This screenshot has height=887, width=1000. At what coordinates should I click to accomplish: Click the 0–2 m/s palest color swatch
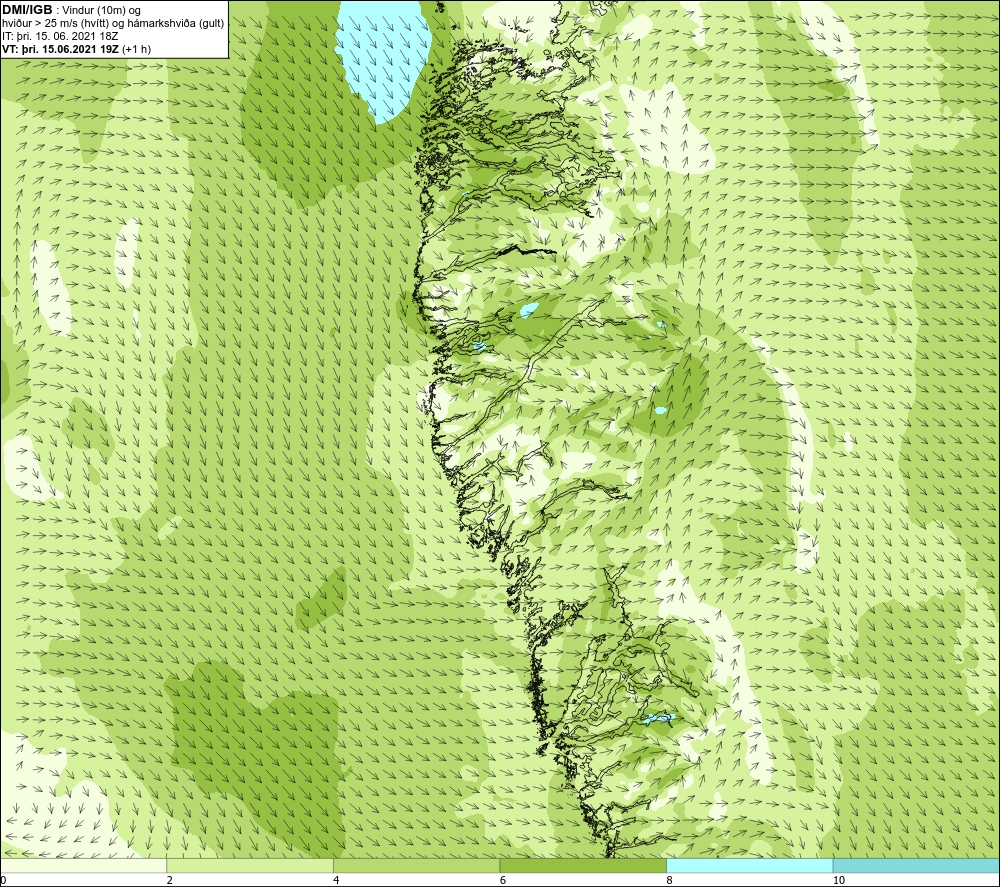84,865
